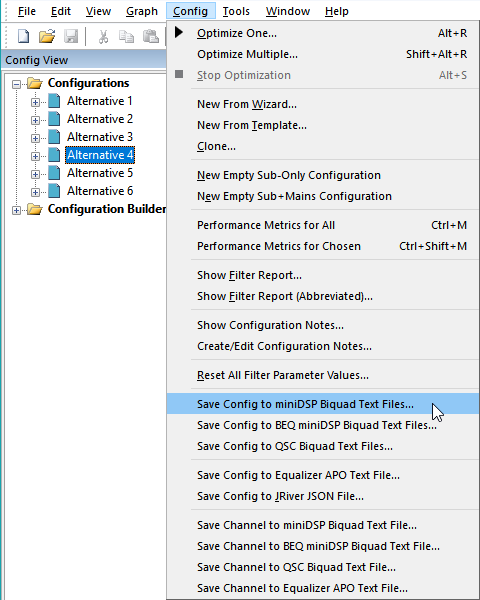Open Show Filter Report entry
The height and width of the screenshot is (600, 480).
click(x=323, y=276)
